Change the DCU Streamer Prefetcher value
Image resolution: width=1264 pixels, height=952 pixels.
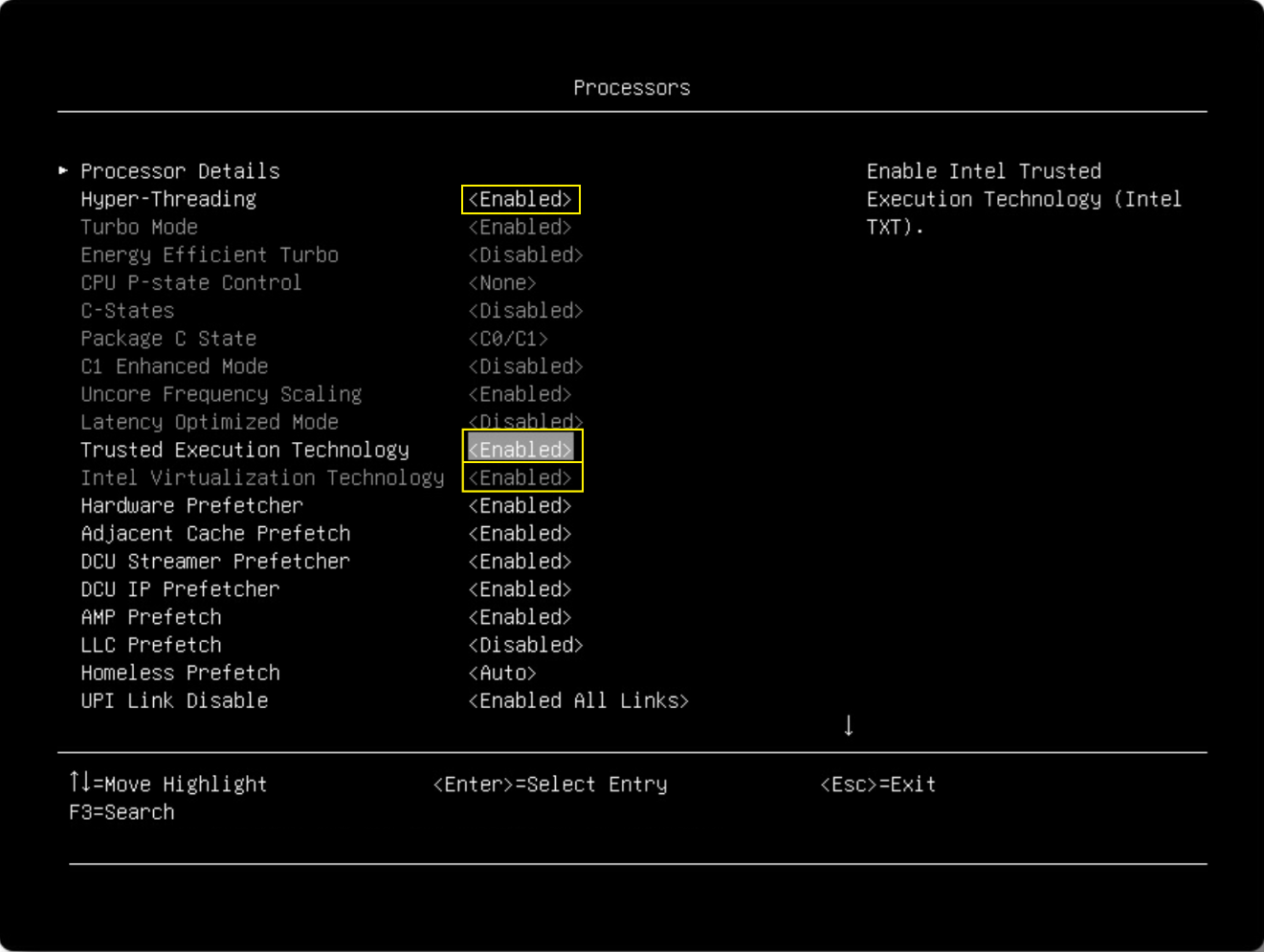[521, 561]
